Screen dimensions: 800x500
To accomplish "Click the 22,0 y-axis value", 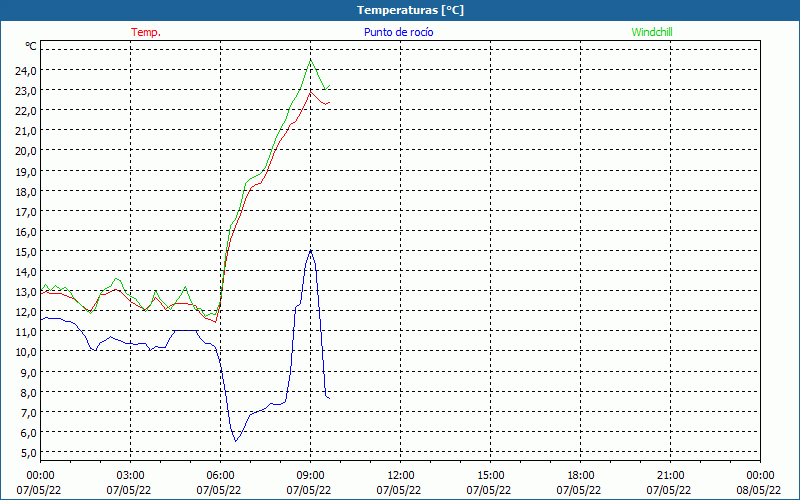I will (x=26, y=111).
